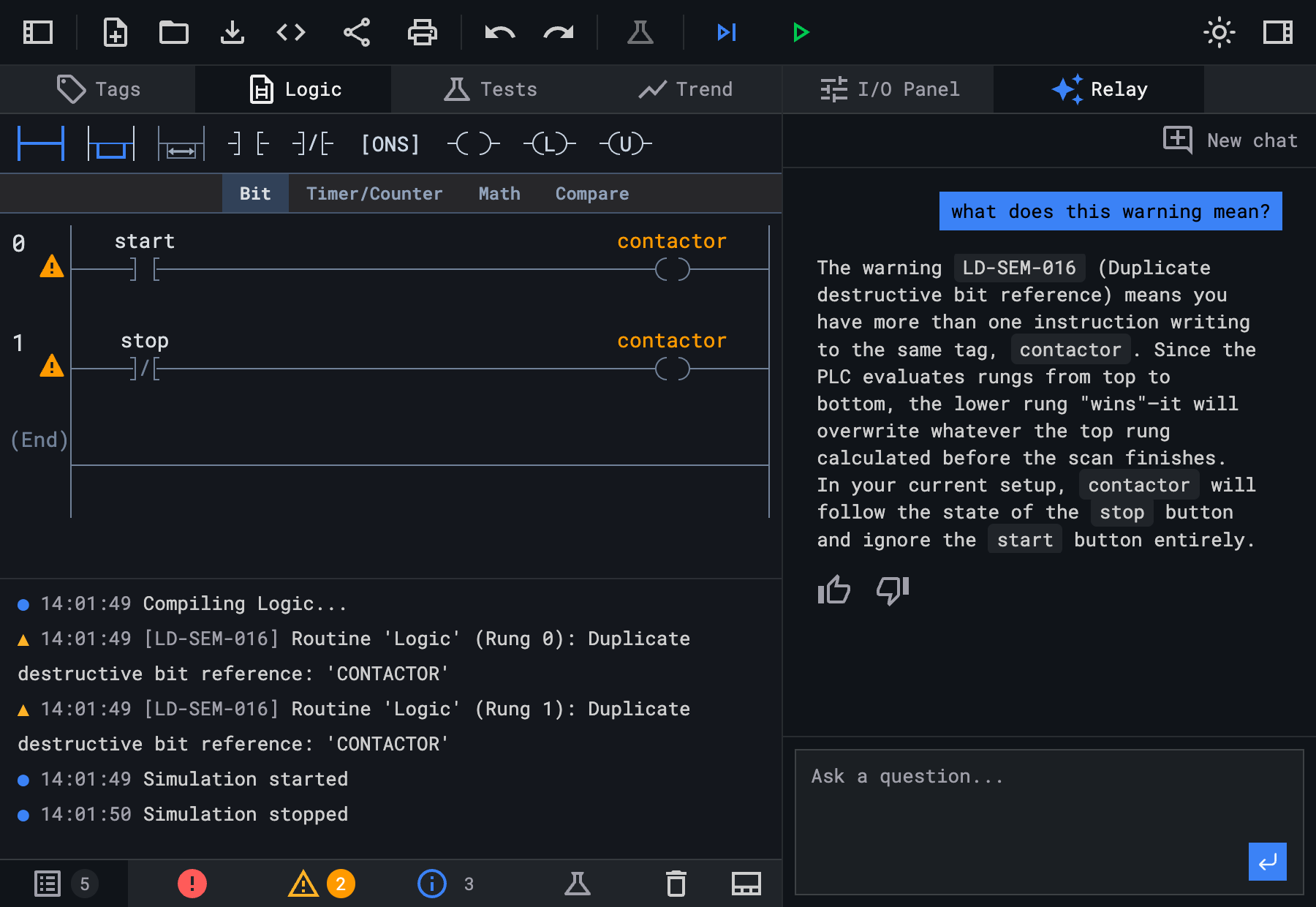Click the warning icon on rung 0
Viewport: 1316px width, 907px height.
52,266
